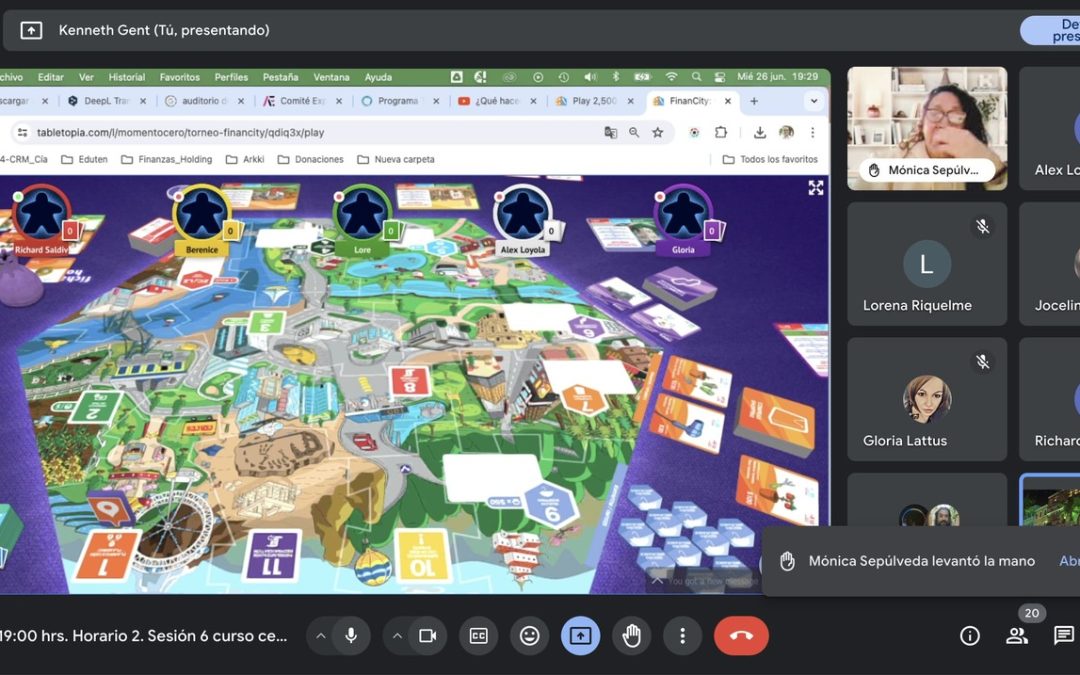
Task: Click the orange card deck on the board
Action: coord(775,420)
